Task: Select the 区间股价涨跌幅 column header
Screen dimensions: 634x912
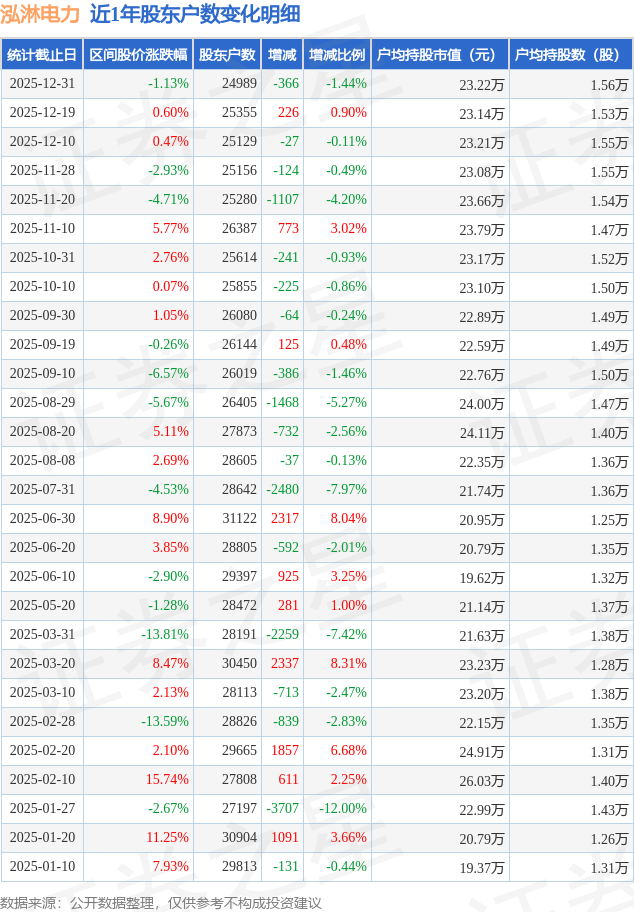Action: tap(138, 55)
